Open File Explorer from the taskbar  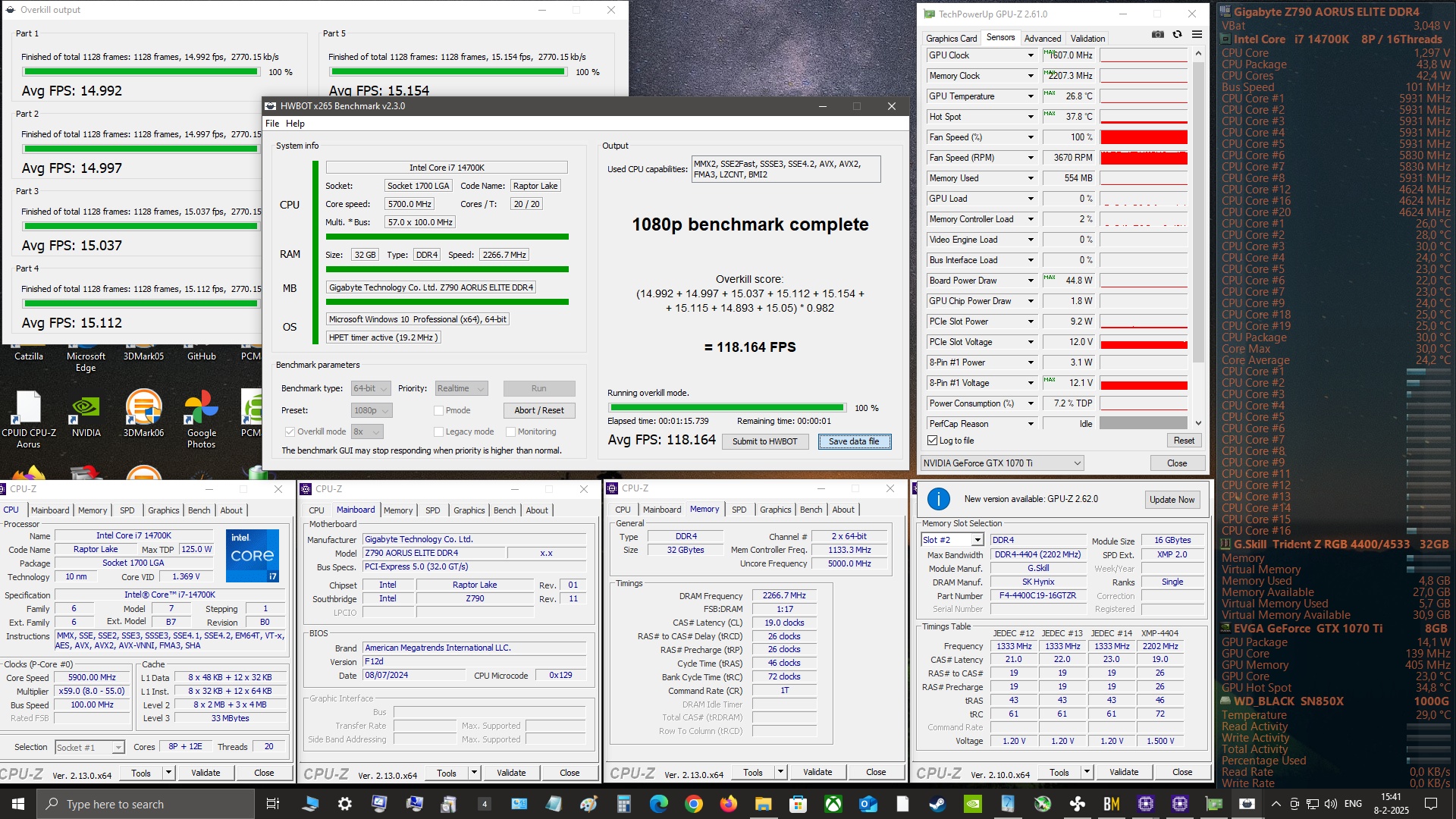(763, 804)
